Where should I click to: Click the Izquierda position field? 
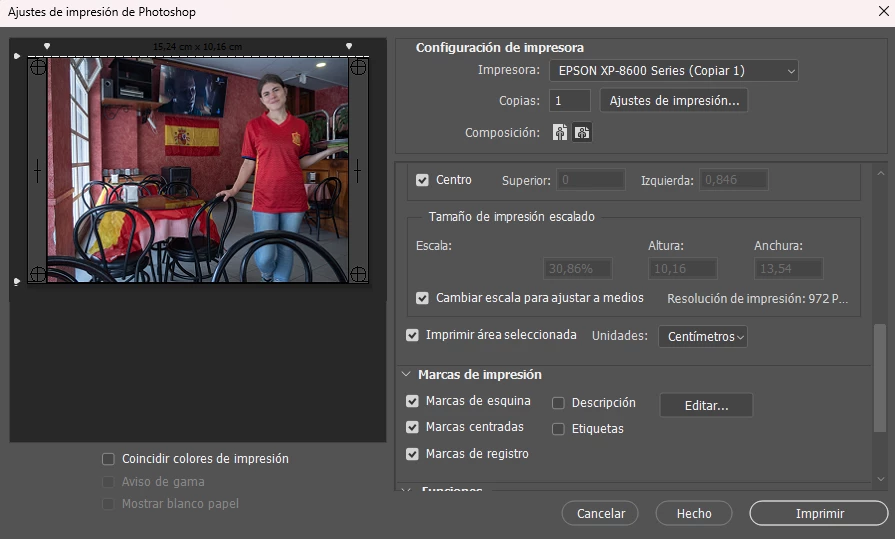733,180
